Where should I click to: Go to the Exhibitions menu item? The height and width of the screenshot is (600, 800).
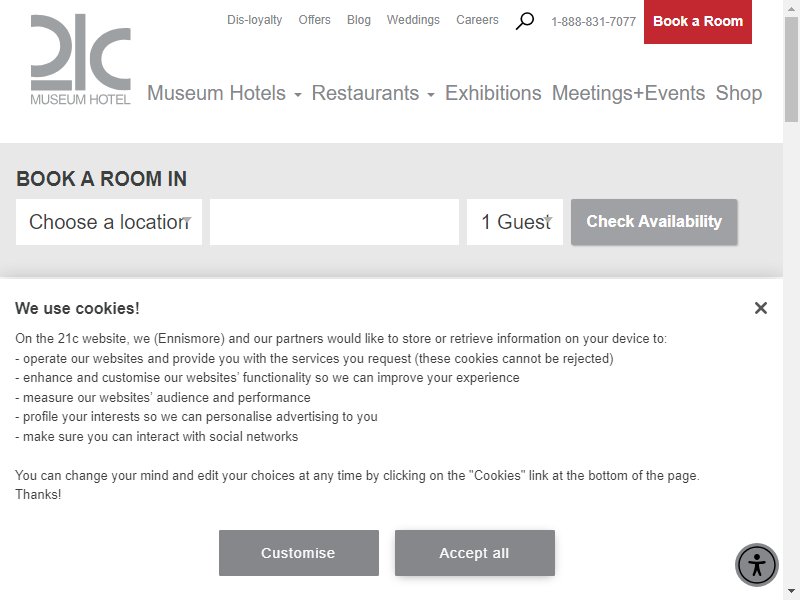tap(493, 93)
